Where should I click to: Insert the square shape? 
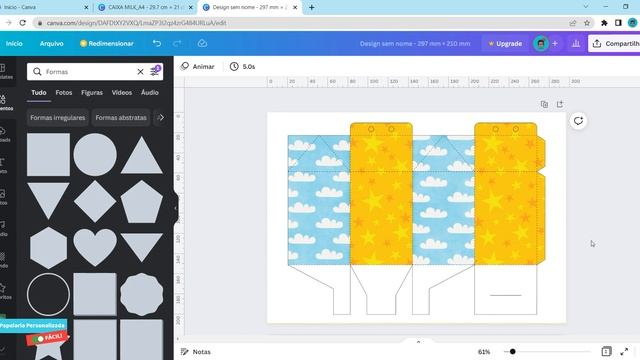pyautogui.click(x=48, y=155)
